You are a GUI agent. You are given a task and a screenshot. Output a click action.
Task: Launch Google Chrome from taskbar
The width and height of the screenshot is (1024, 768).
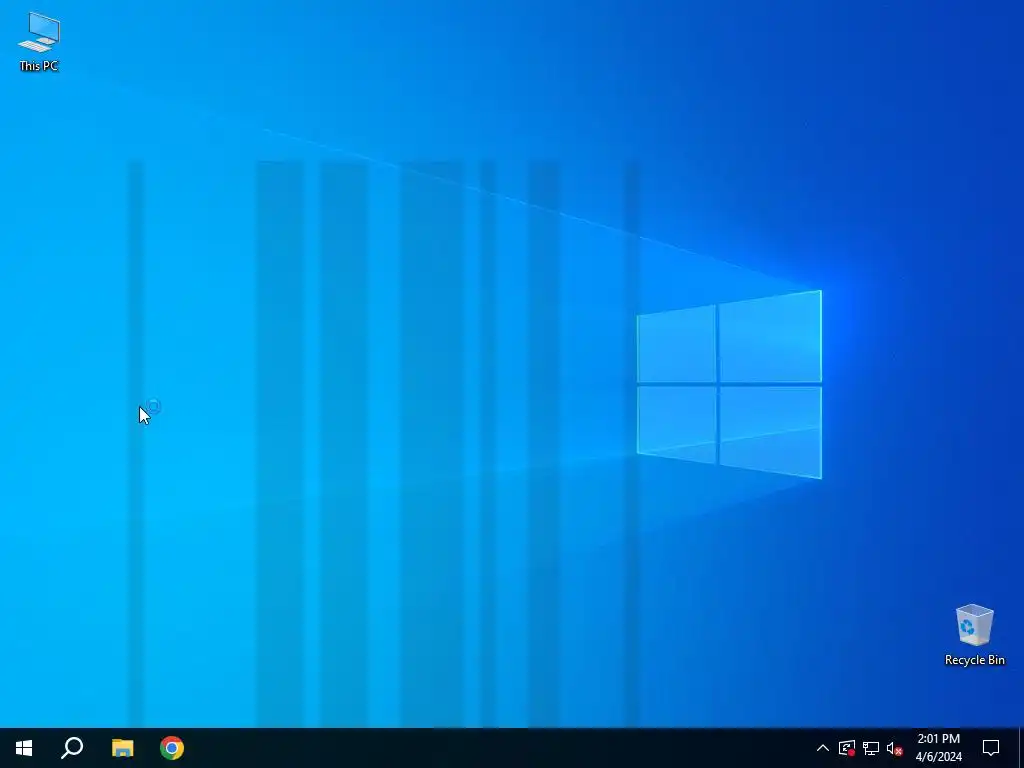pos(172,748)
